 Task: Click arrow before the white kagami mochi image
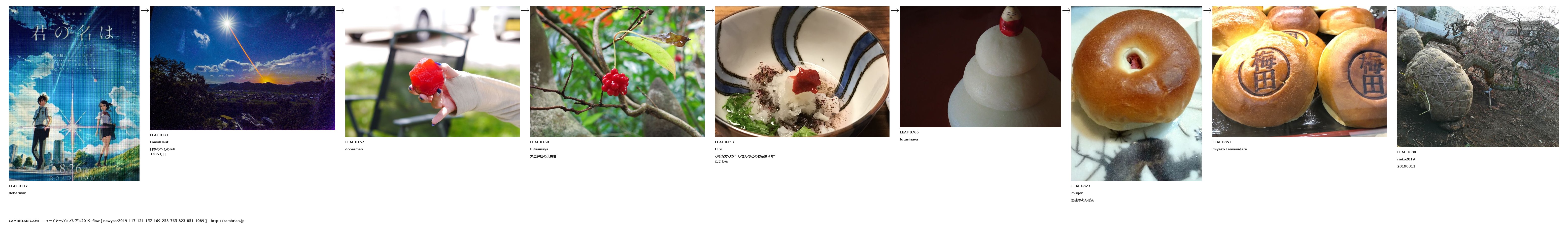pos(895,10)
